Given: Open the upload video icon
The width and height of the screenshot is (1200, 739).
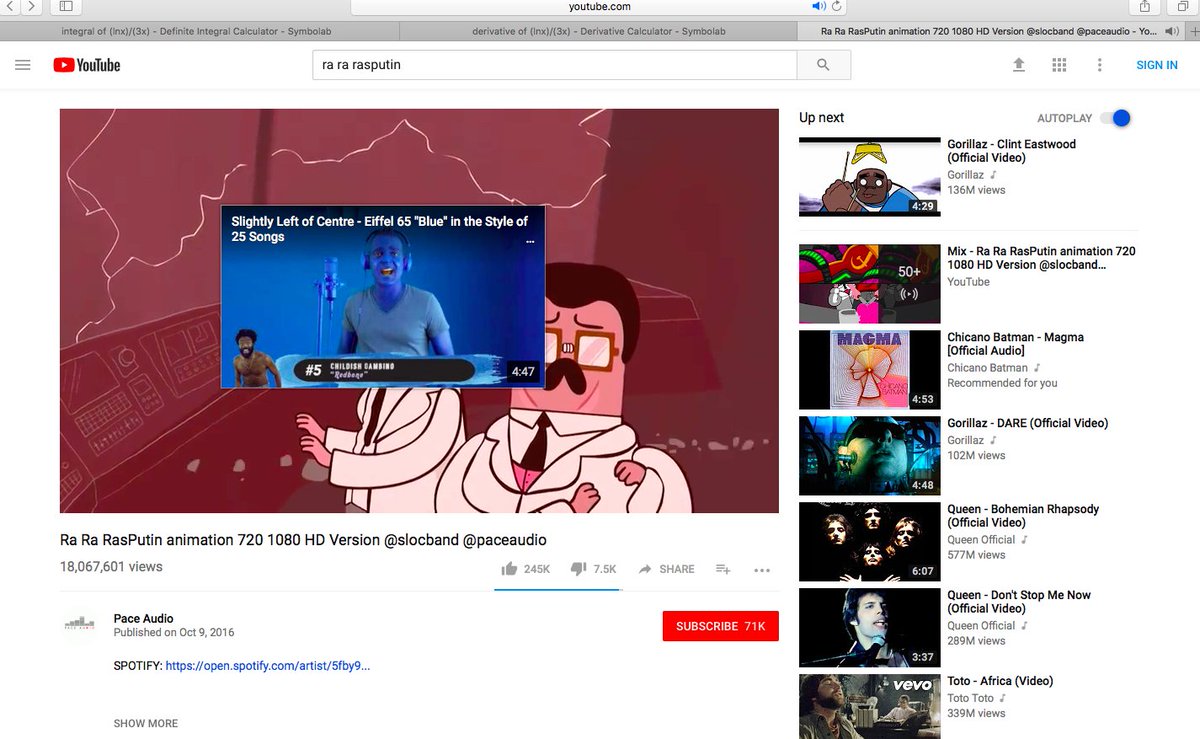Looking at the screenshot, I should click(1019, 65).
